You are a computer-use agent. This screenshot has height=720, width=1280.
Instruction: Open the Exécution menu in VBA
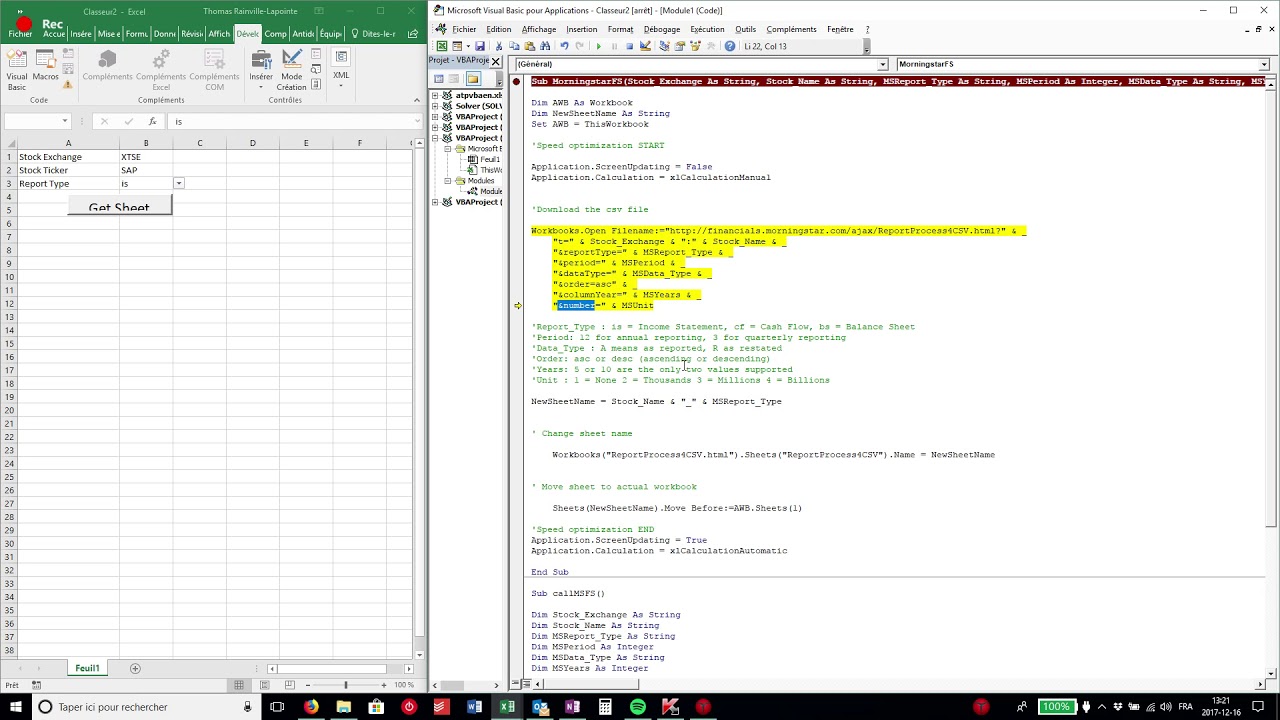707,29
